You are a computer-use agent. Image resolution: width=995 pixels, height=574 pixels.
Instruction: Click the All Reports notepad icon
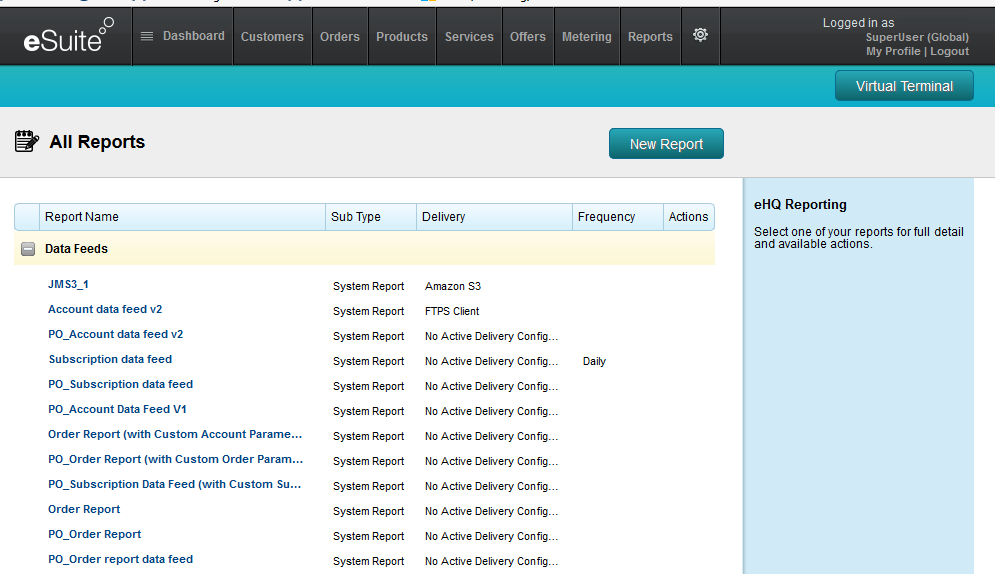coord(27,142)
